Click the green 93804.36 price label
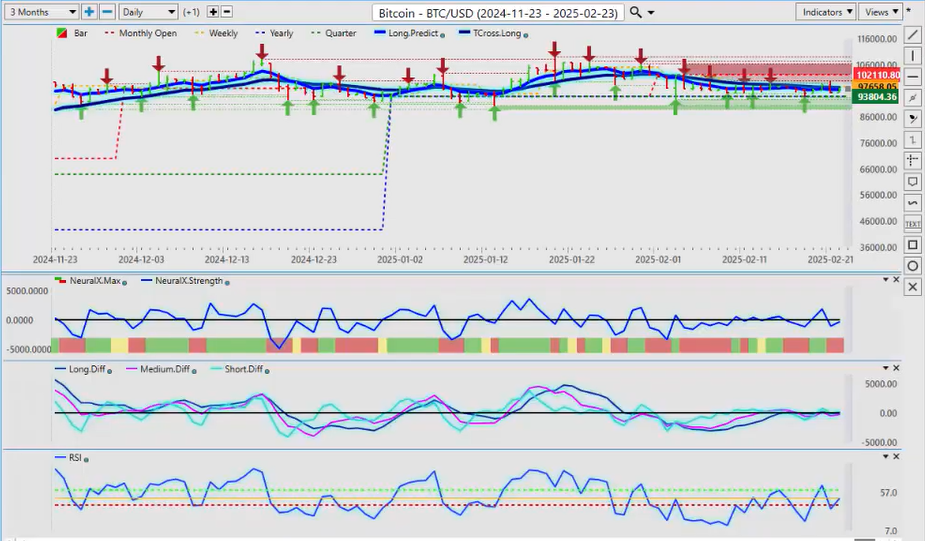Screen dimensions: 925x541 877,97
